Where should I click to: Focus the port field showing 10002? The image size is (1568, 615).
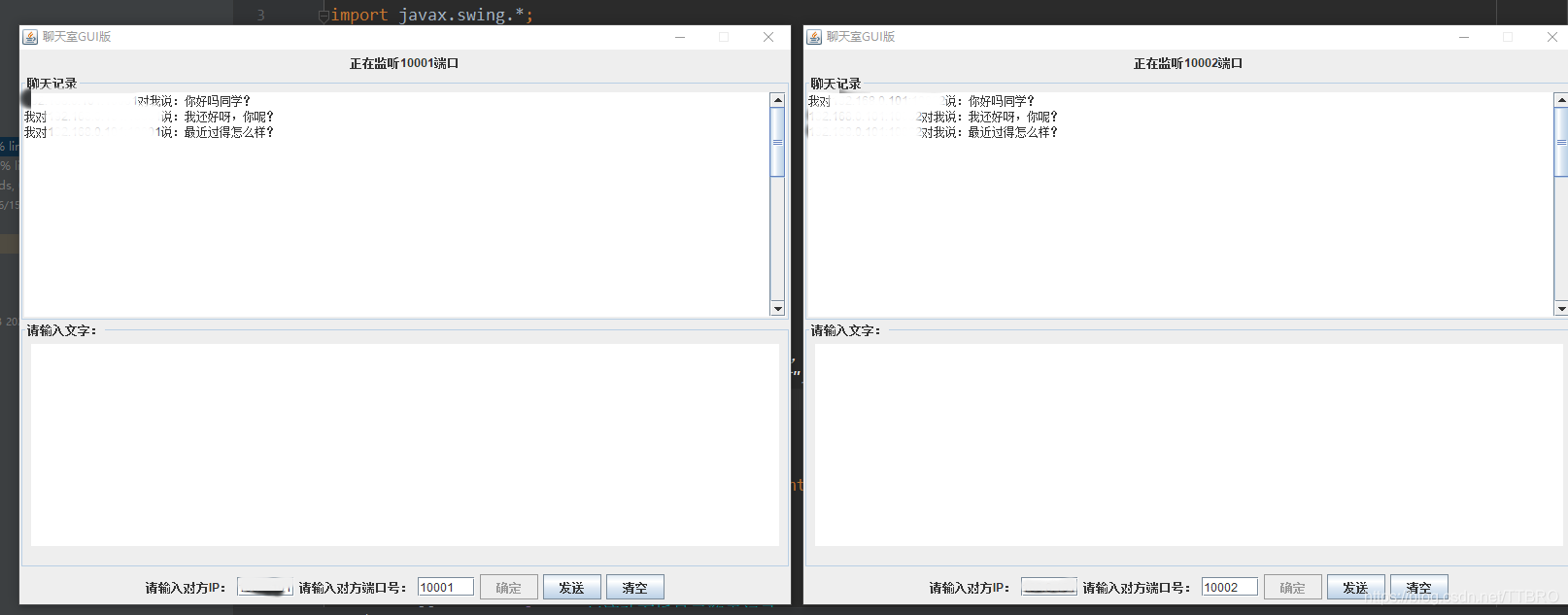coord(1230,587)
